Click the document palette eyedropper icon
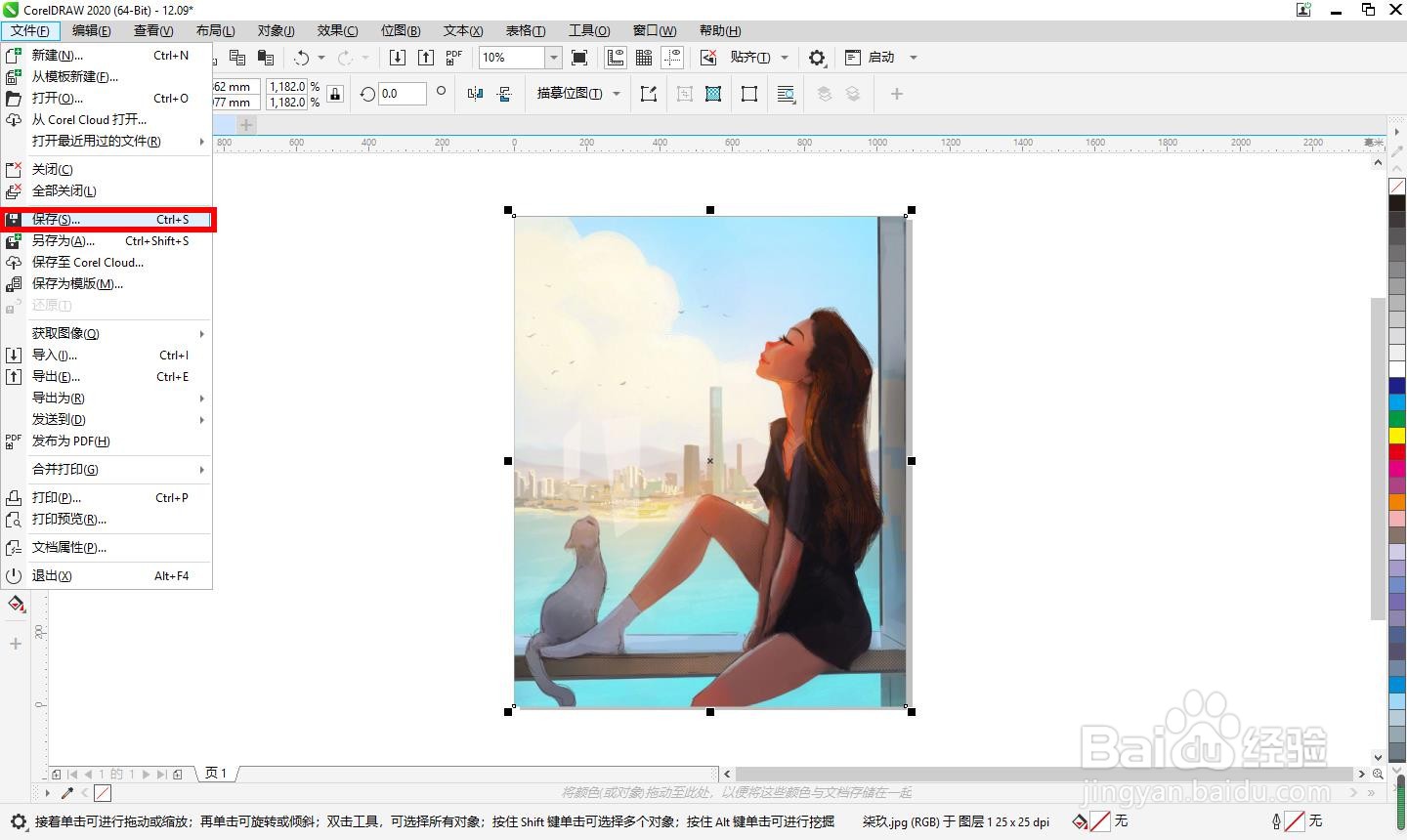The height and width of the screenshot is (840, 1407). [x=67, y=793]
